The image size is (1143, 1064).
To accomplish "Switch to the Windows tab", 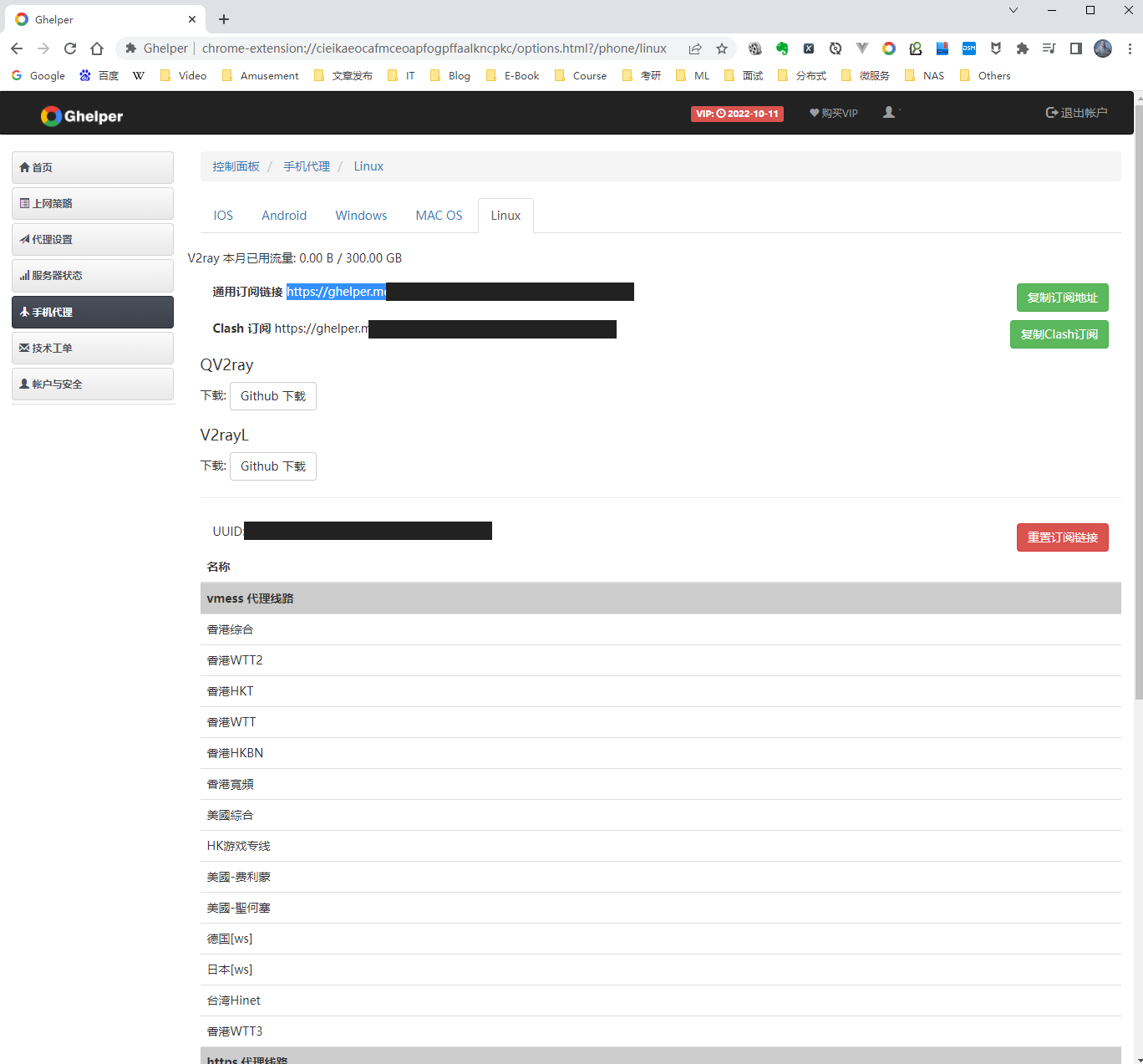I will (361, 216).
